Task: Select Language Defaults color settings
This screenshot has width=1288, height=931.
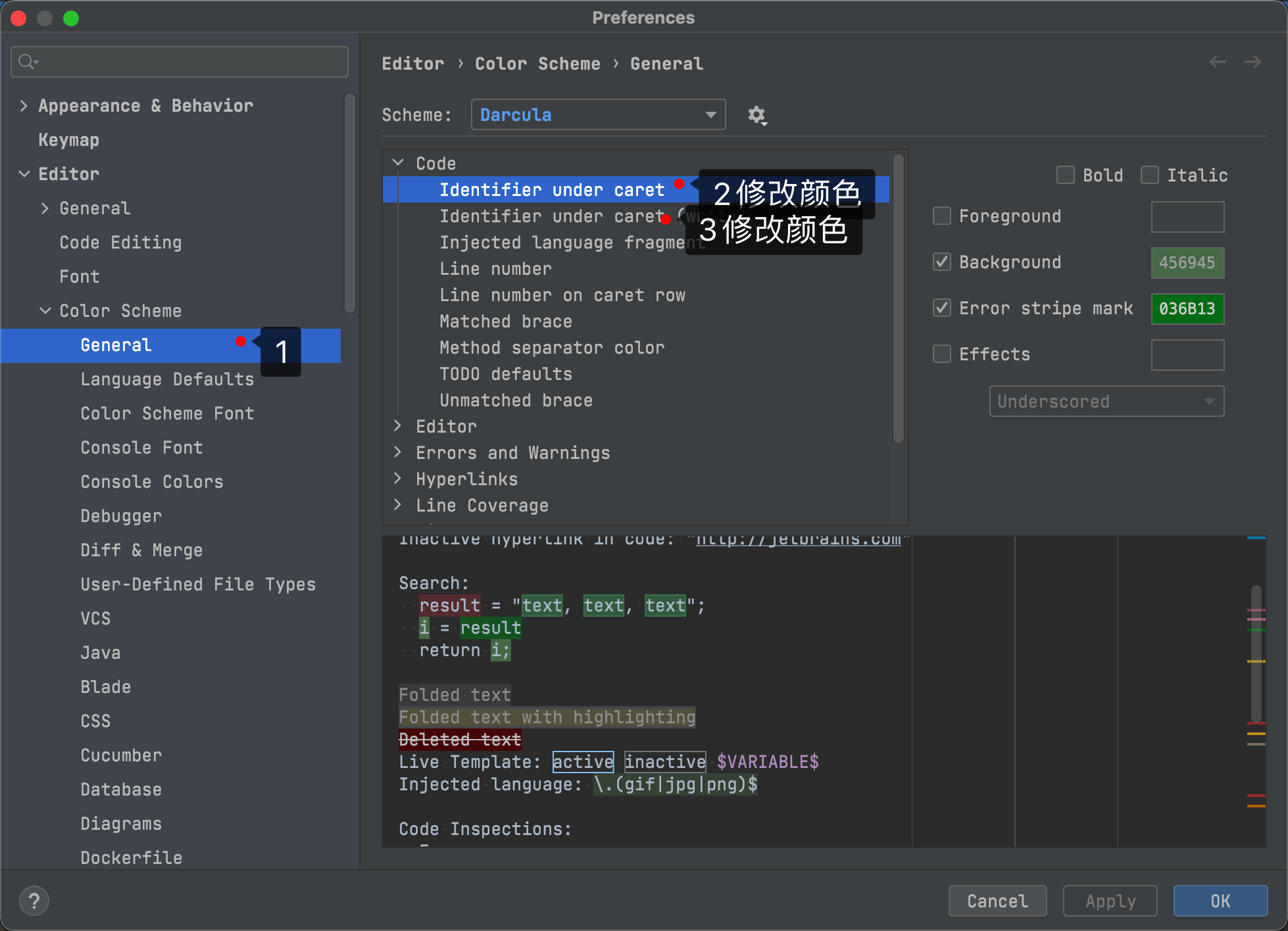Action: (167, 379)
